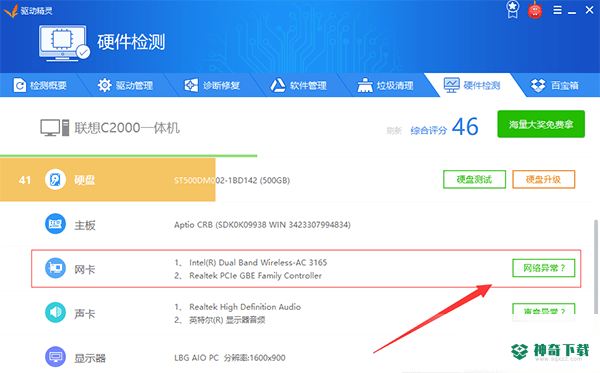Open the medal badge icon in title bar

click(512, 9)
